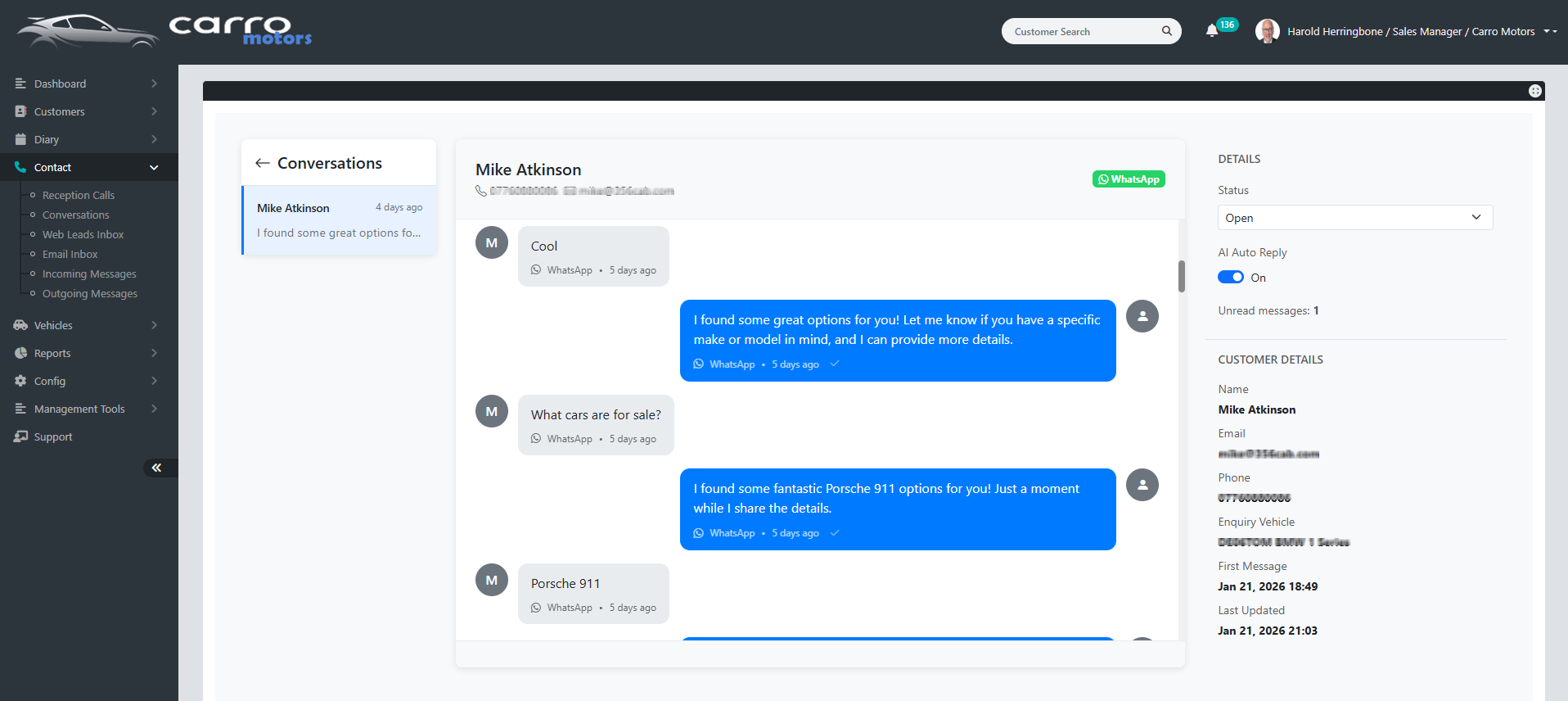Select Mike Atkinson conversation in list
Image resolution: width=1568 pixels, height=701 pixels.
pyautogui.click(x=339, y=220)
